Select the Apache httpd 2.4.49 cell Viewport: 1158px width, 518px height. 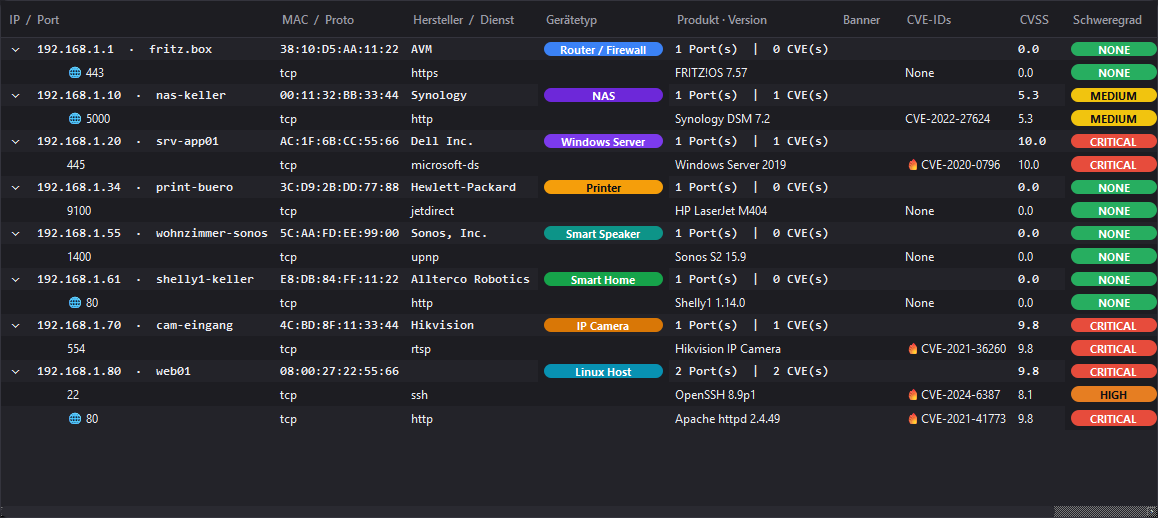coord(727,418)
